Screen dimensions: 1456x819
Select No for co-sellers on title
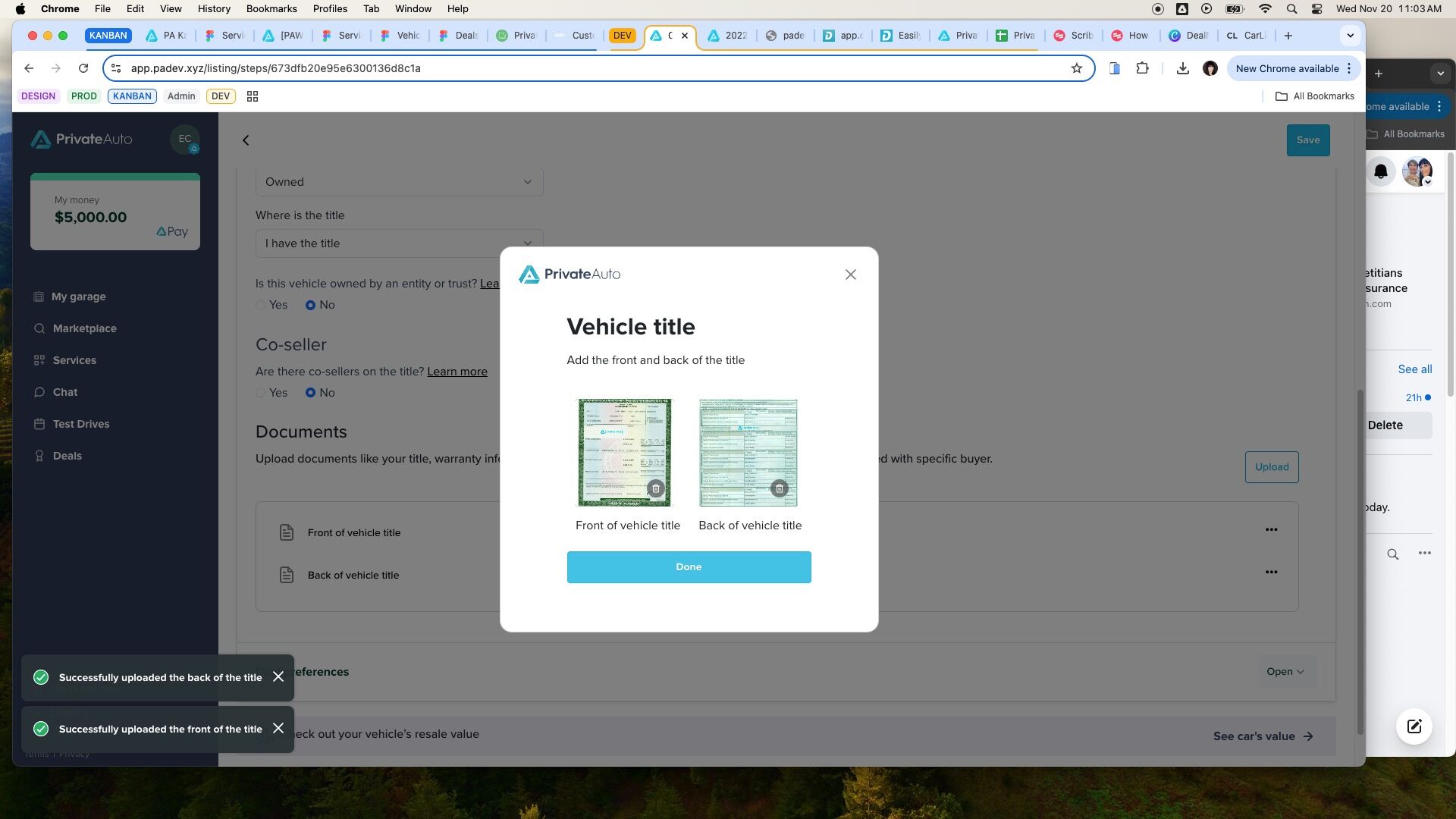pos(310,393)
